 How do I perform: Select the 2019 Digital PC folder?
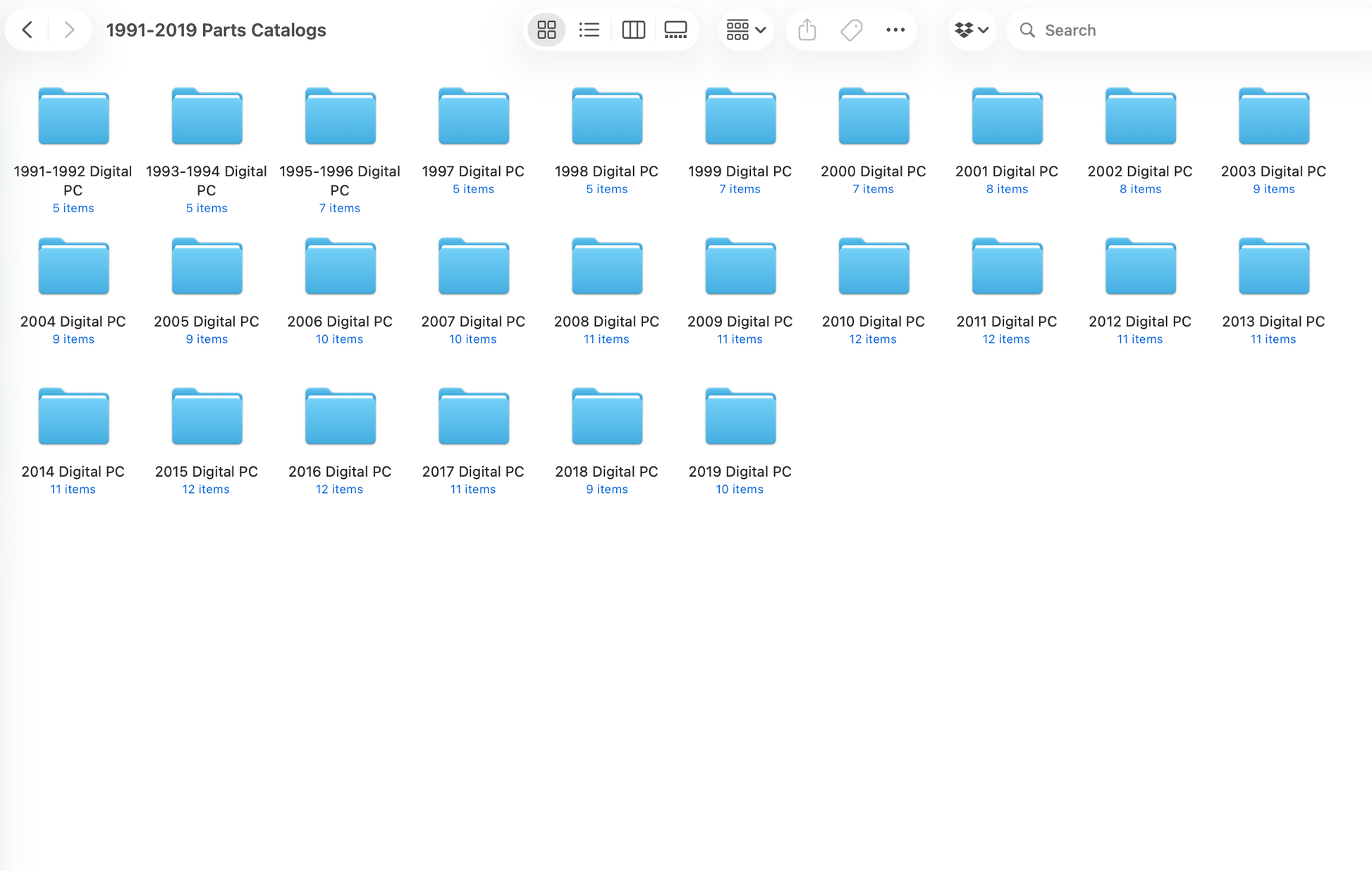click(x=740, y=418)
